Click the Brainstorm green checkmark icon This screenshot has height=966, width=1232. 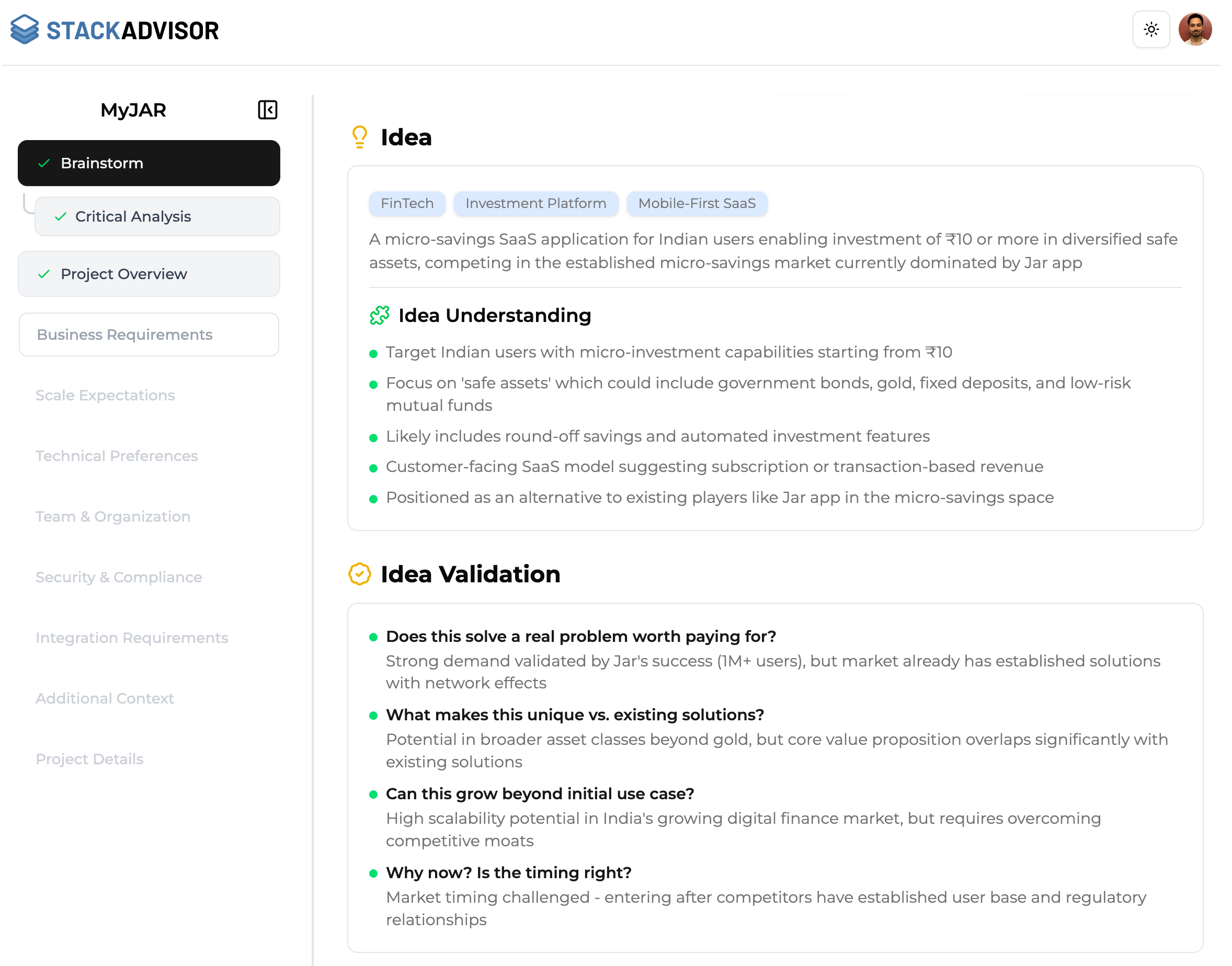point(44,164)
